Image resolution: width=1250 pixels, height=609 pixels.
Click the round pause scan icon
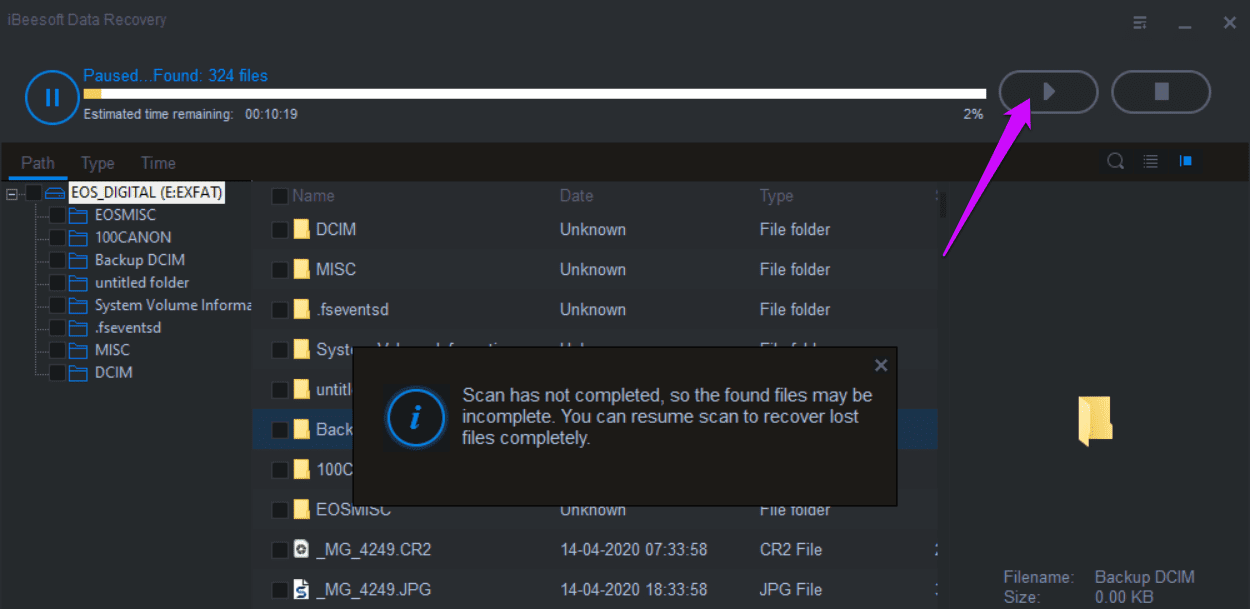(x=52, y=97)
